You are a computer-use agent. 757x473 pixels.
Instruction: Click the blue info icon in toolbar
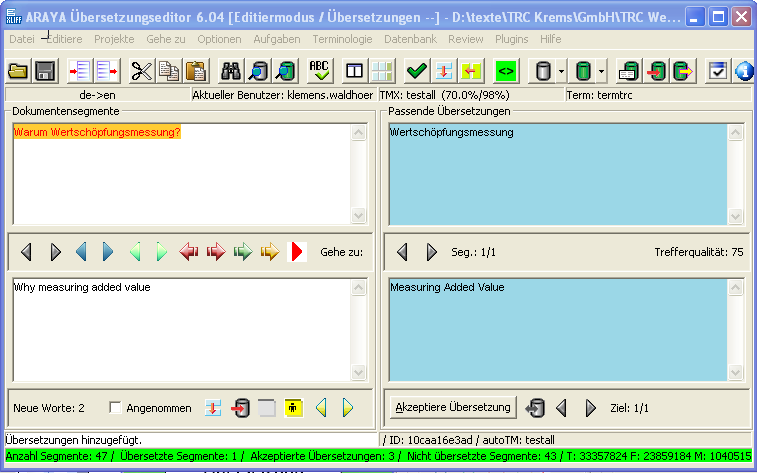pyautogui.click(x=744, y=71)
